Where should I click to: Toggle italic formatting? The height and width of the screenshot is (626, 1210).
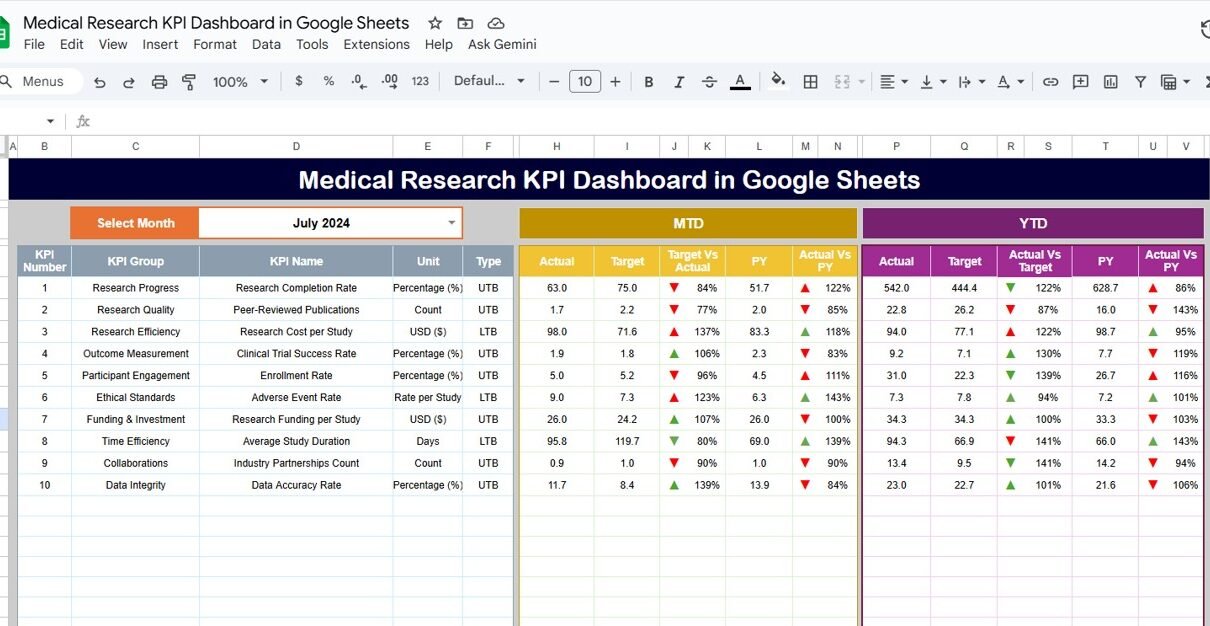(x=679, y=82)
